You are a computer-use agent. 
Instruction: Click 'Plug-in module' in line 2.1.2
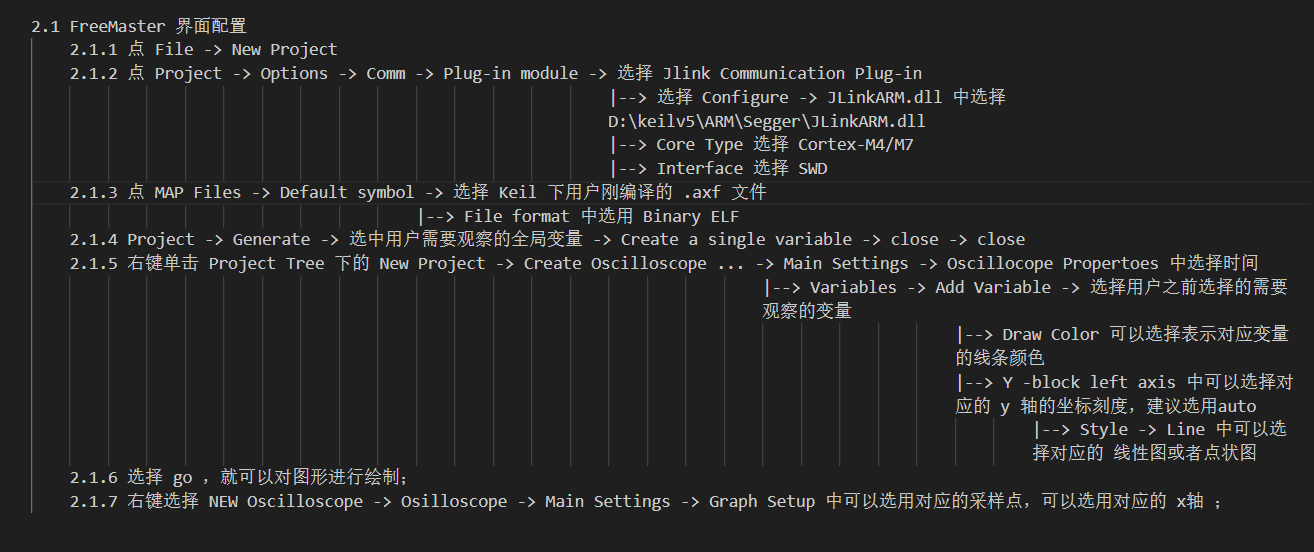click(x=511, y=73)
